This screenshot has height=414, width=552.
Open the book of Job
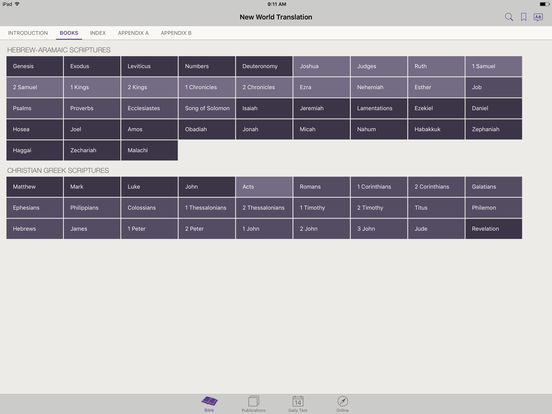pos(494,87)
